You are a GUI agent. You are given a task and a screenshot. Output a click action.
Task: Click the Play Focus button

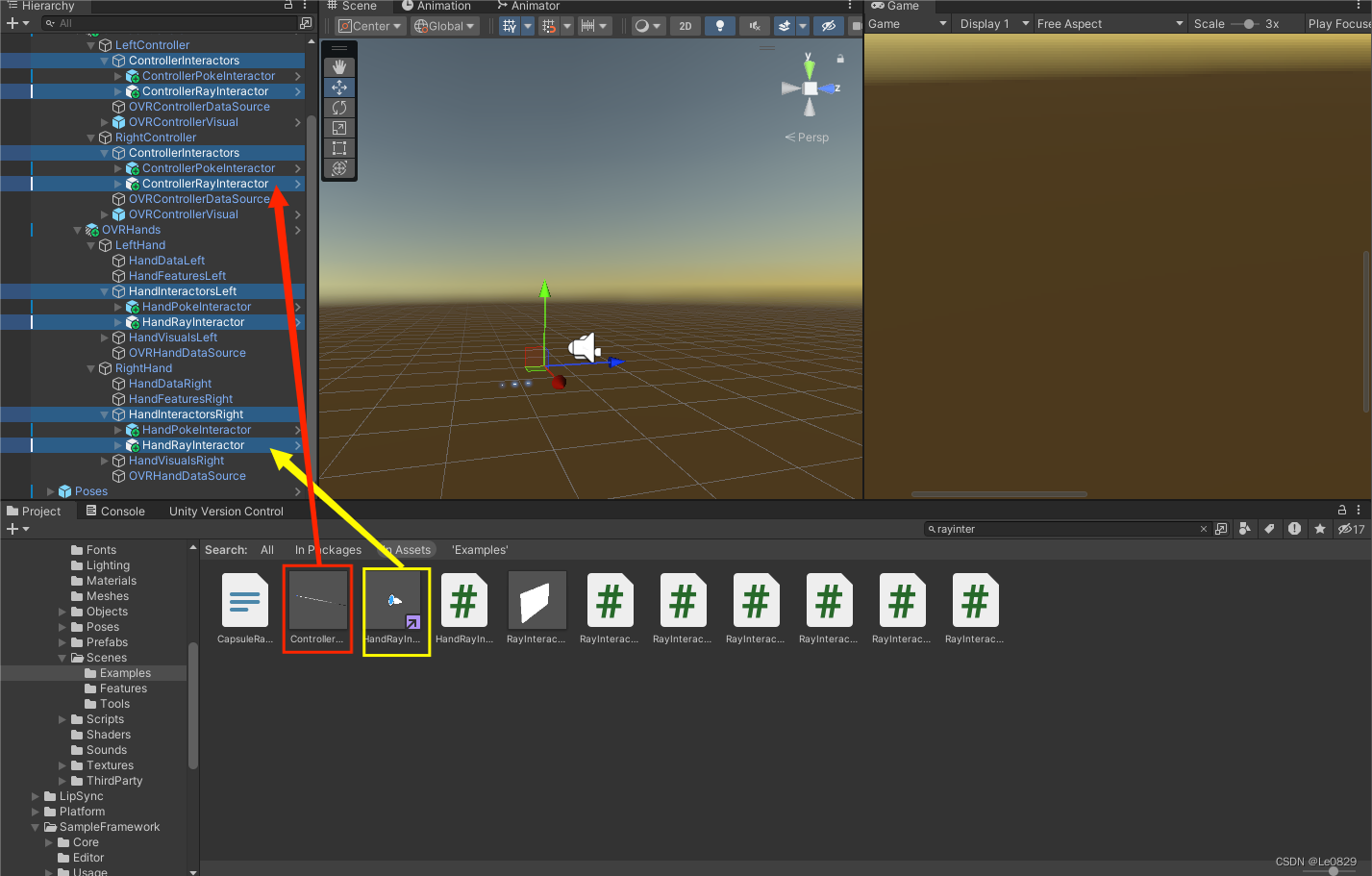point(1341,23)
